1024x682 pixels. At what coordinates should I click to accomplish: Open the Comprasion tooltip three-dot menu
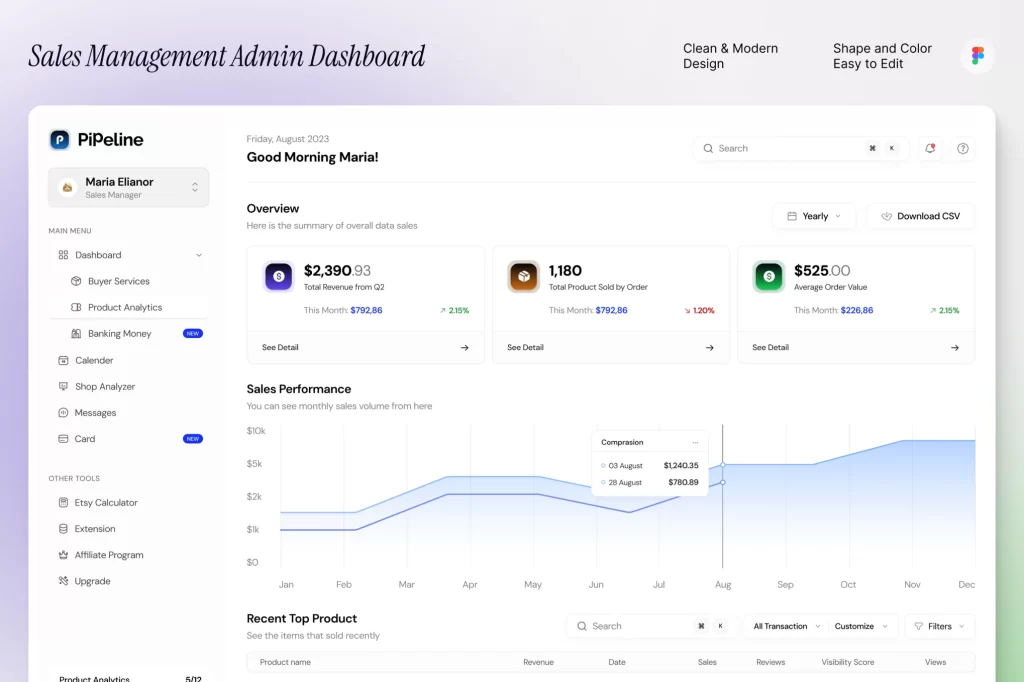tap(695, 442)
